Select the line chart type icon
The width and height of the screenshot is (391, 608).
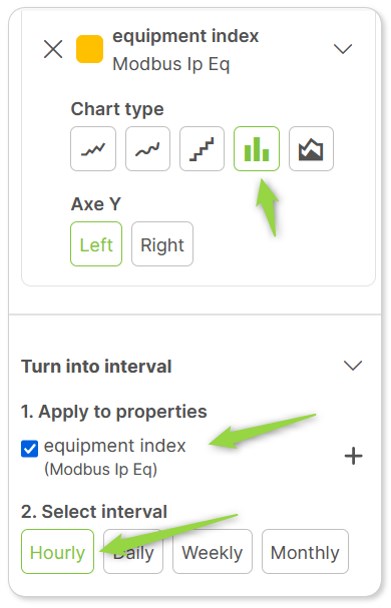click(x=93, y=149)
